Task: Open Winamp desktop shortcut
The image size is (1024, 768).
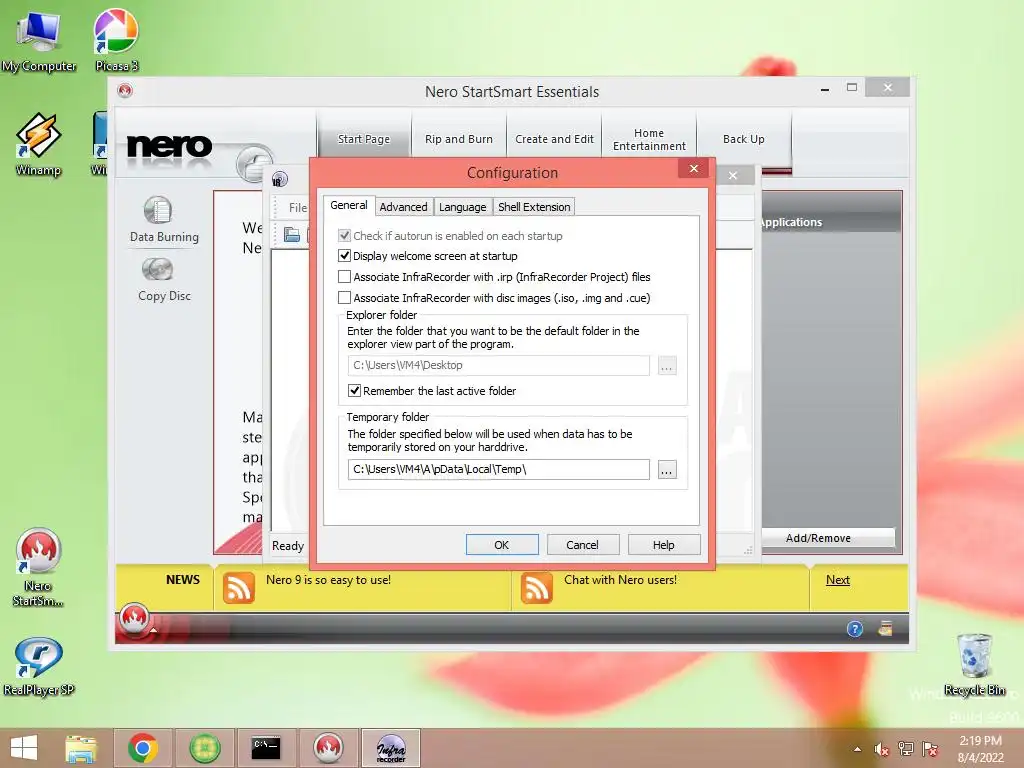Action: 39,144
